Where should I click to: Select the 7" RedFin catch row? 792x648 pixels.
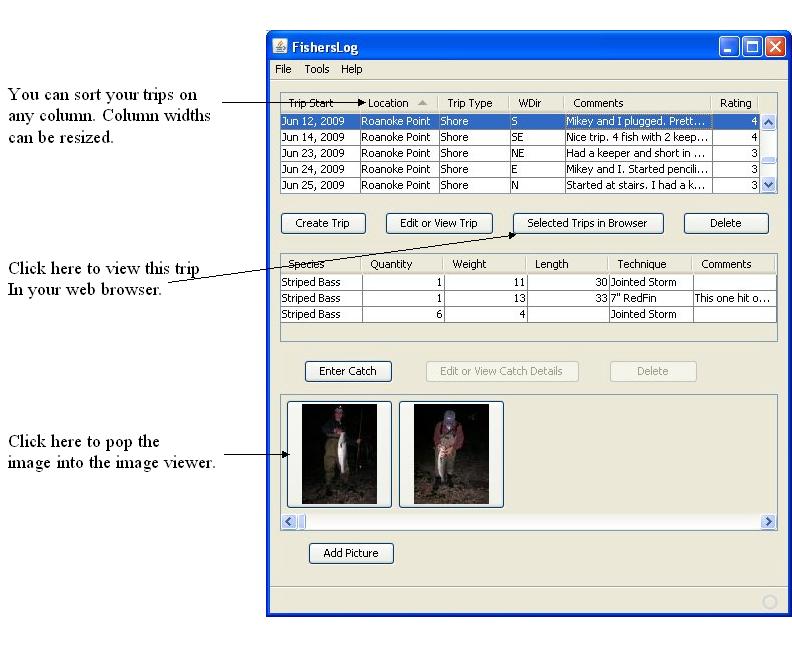[650, 298]
